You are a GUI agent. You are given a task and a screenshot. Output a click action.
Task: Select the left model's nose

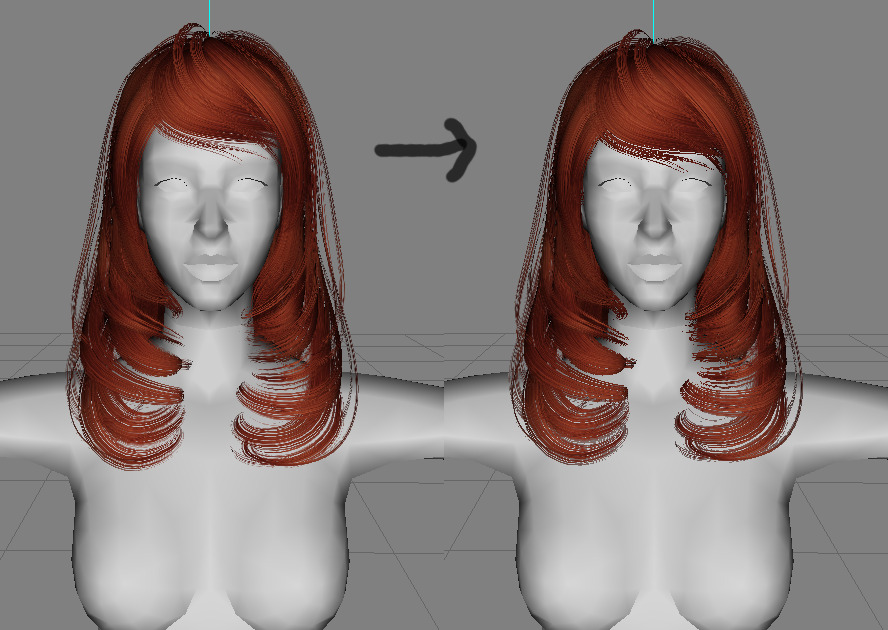click(210, 216)
